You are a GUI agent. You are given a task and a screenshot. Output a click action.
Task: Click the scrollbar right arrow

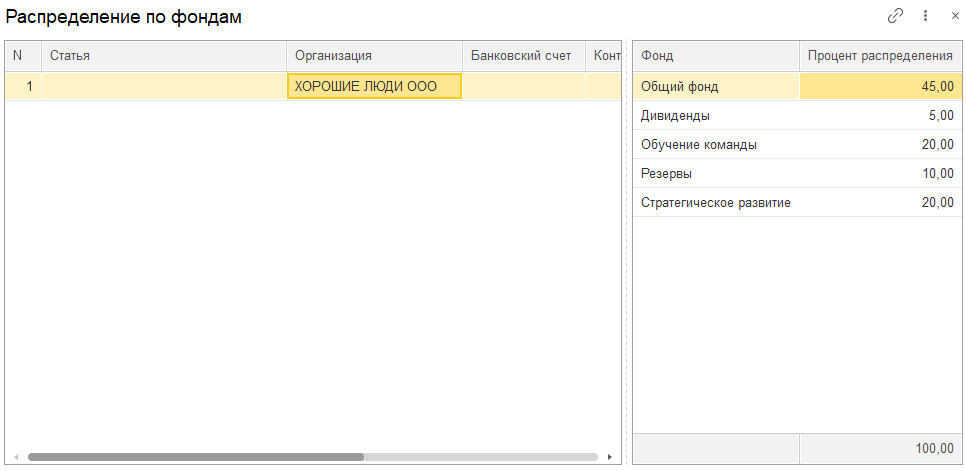click(x=610, y=457)
